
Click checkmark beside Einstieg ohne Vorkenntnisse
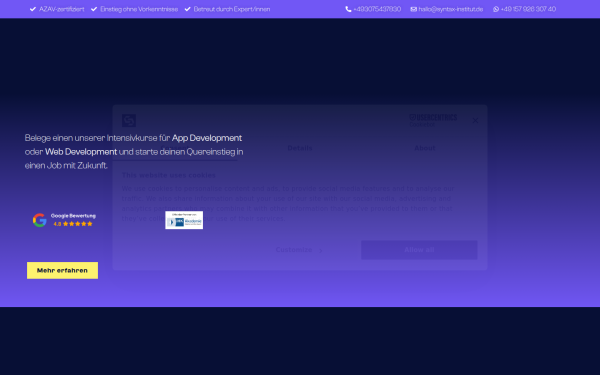click(x=94, y=9)
